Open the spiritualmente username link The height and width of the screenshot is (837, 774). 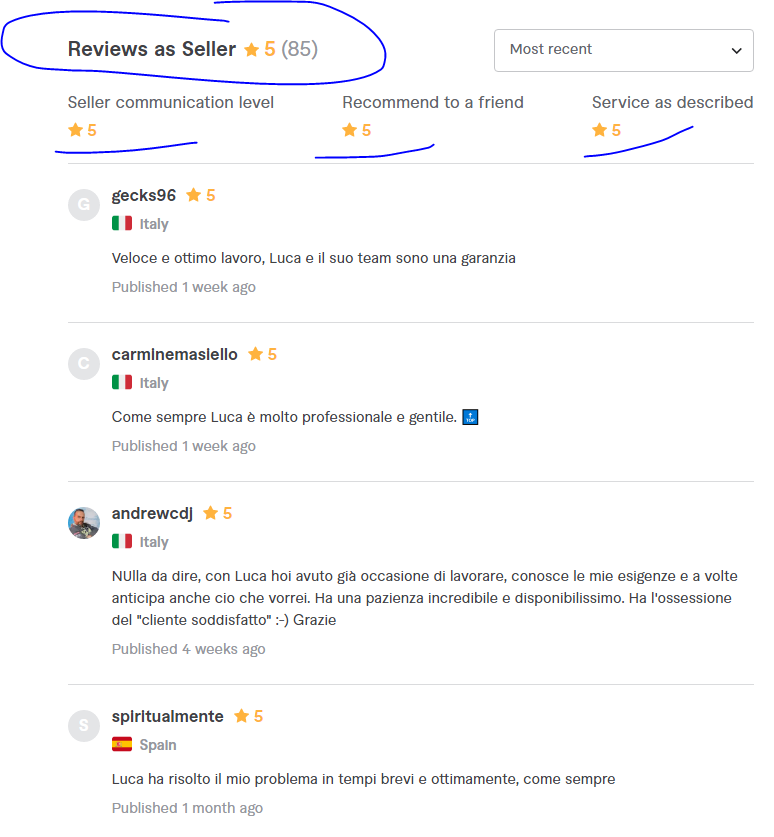coord(168,716)
